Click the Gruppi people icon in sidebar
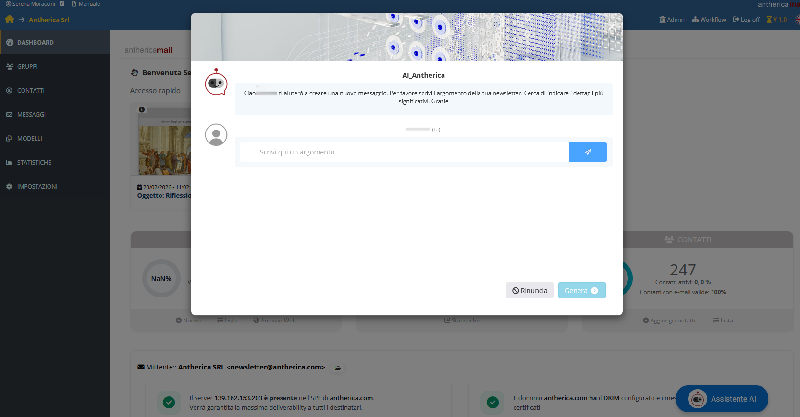800x417 pixels. (9, 66)
